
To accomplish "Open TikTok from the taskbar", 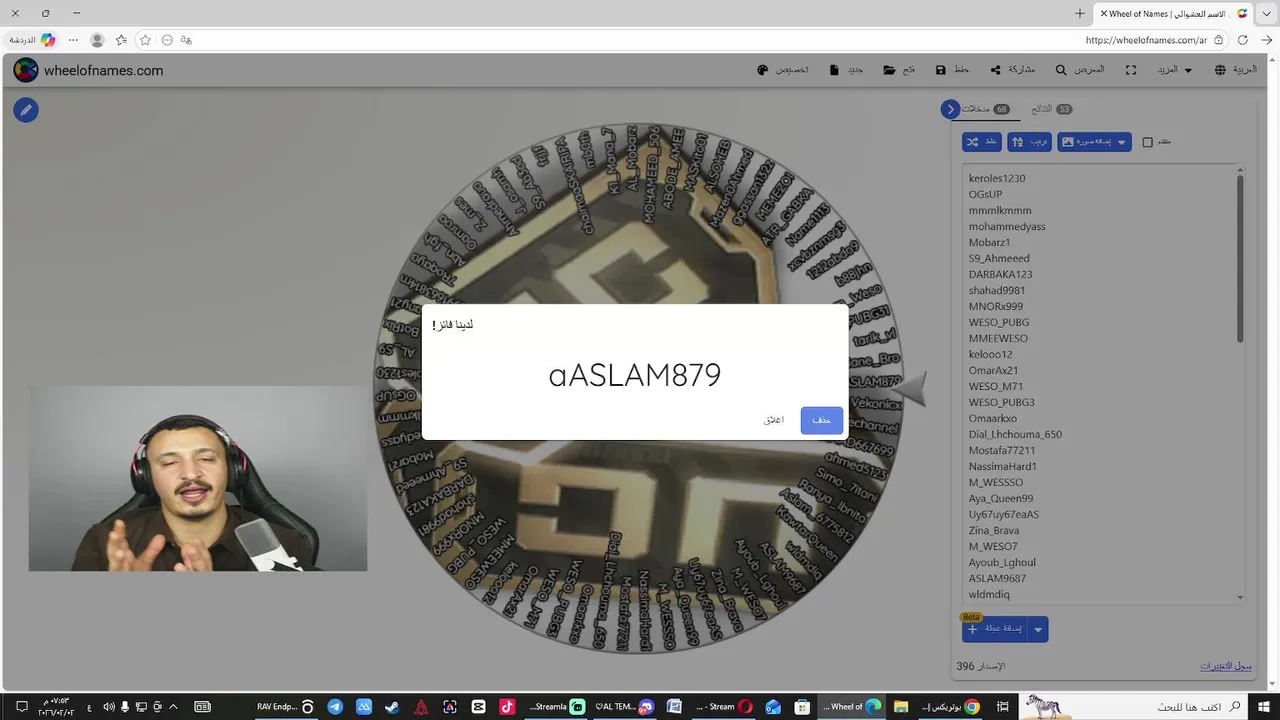I will pyautogui.click(x=507, y=706).
